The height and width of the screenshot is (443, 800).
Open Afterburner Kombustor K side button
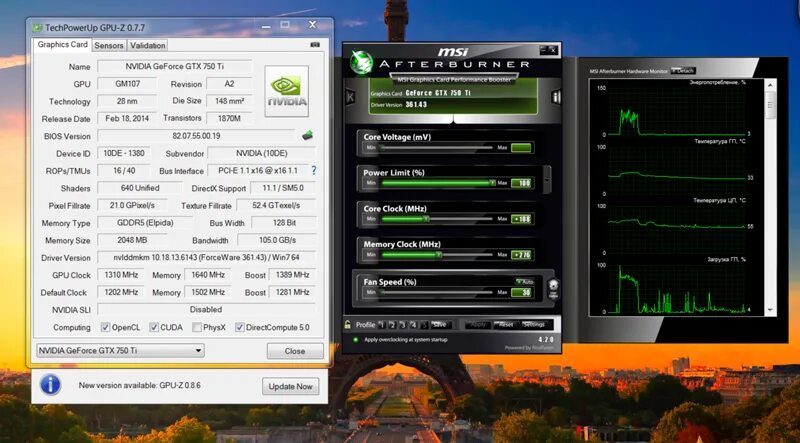pyautogui.click(x=350, y=97)
